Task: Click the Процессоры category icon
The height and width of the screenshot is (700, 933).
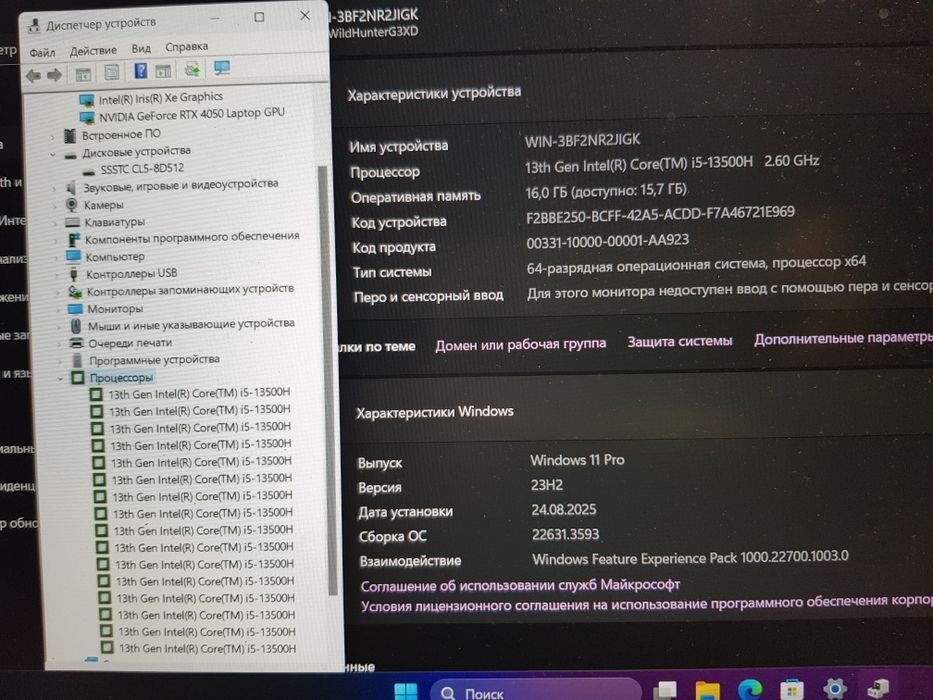Action: point(77,378)
